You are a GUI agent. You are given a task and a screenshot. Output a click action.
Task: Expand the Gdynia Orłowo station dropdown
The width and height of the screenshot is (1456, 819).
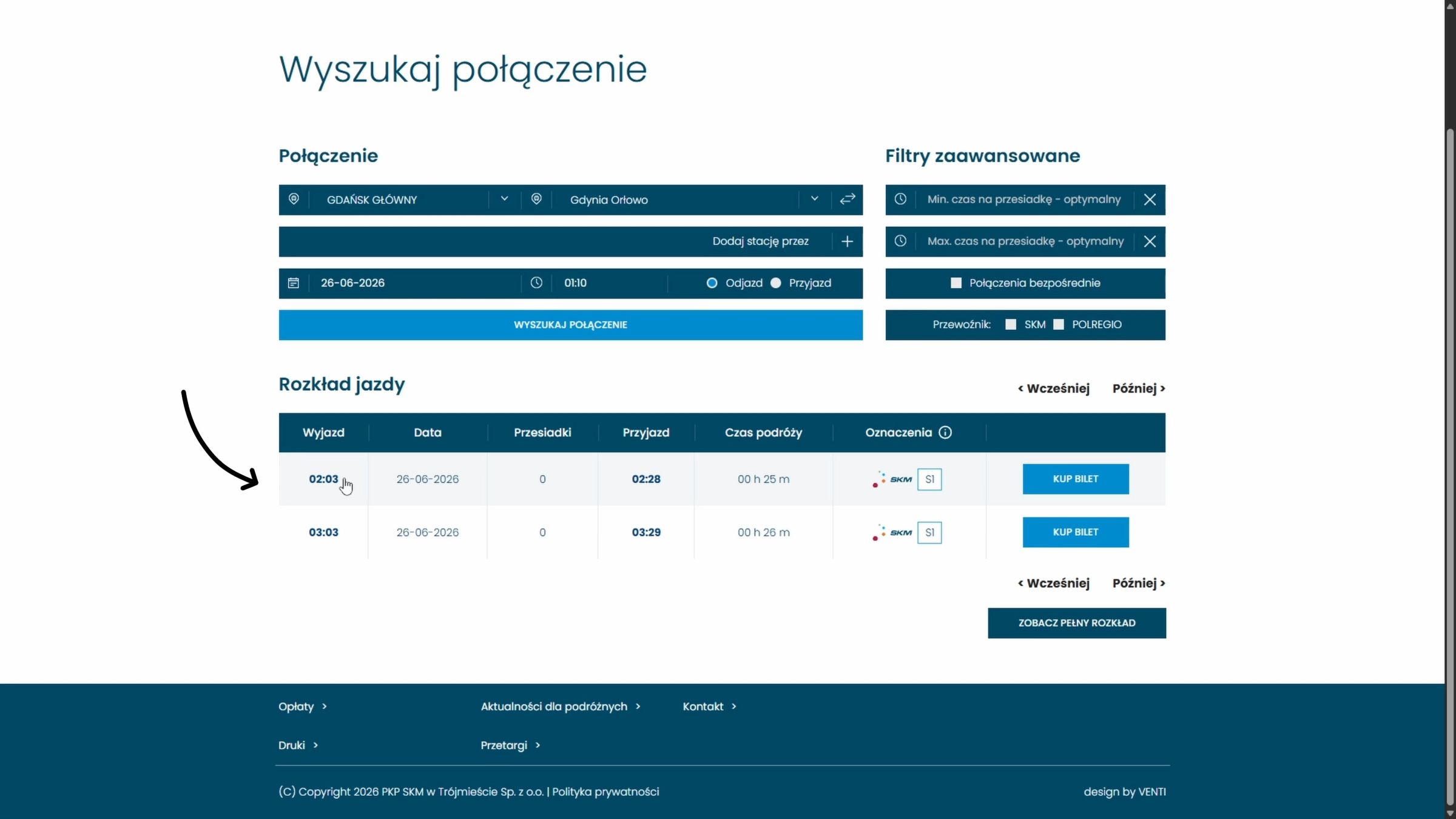pos(815,199)
